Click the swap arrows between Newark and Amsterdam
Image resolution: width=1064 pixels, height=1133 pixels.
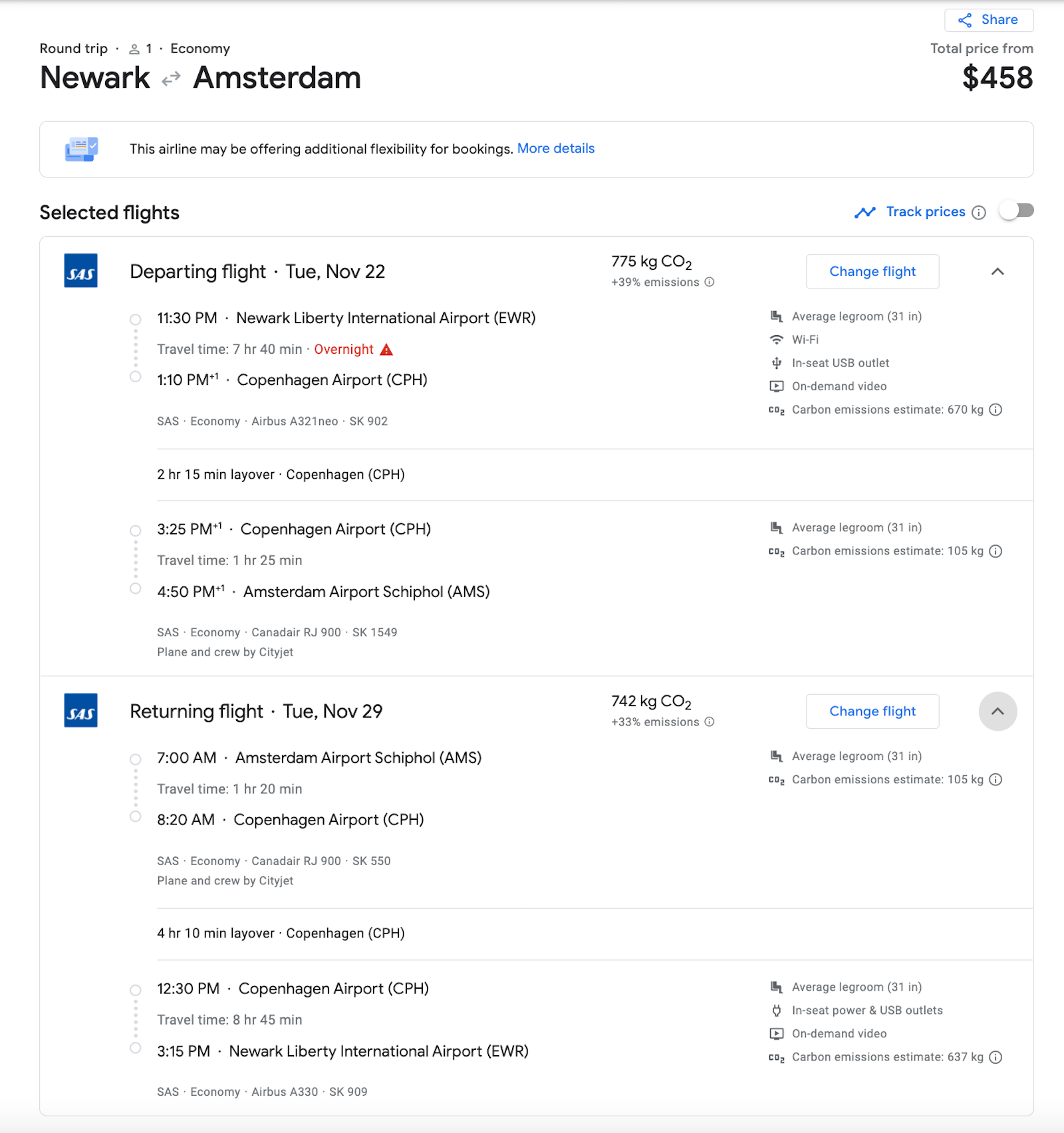pos(170,78)
